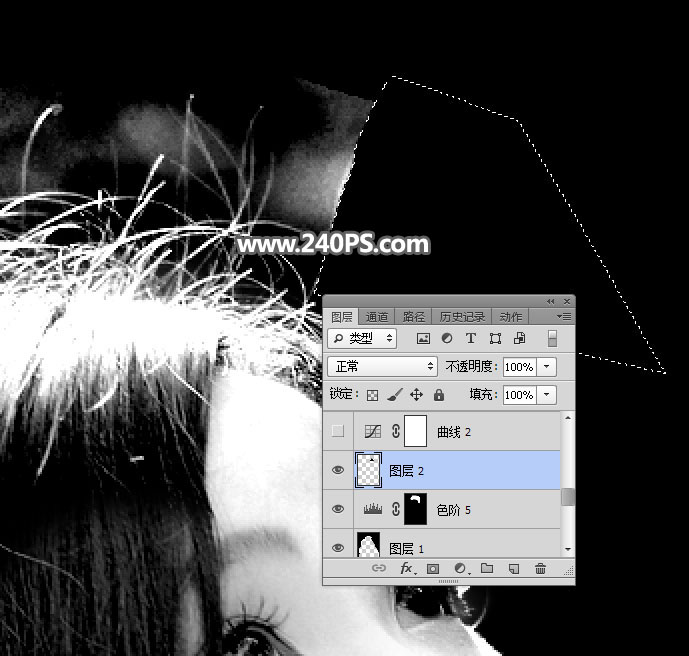This screenshot has height=656, width=689.
Task: Click the layers list scrollbar thumb
Action: click(568, 497)
